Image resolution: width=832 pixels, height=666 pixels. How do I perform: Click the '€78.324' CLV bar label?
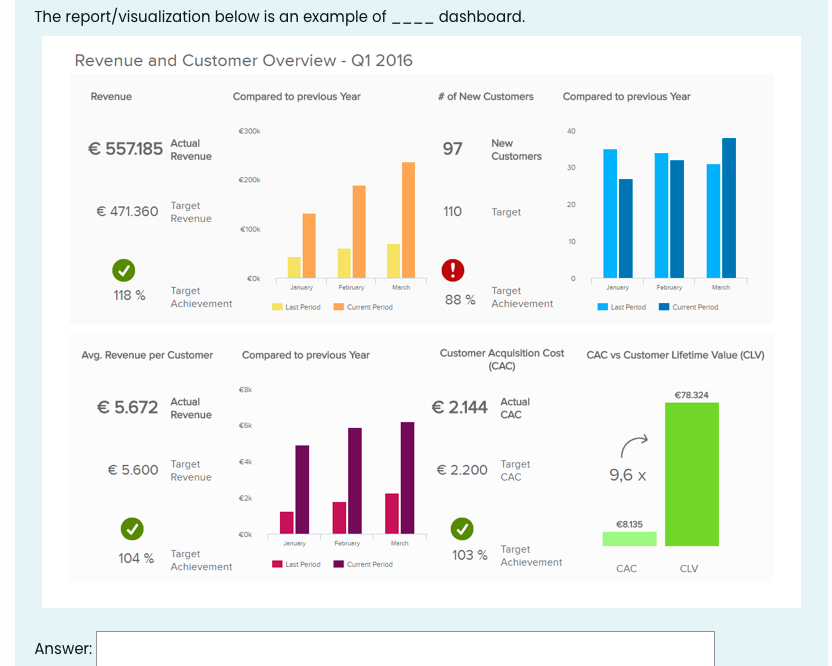coord(691,395)
